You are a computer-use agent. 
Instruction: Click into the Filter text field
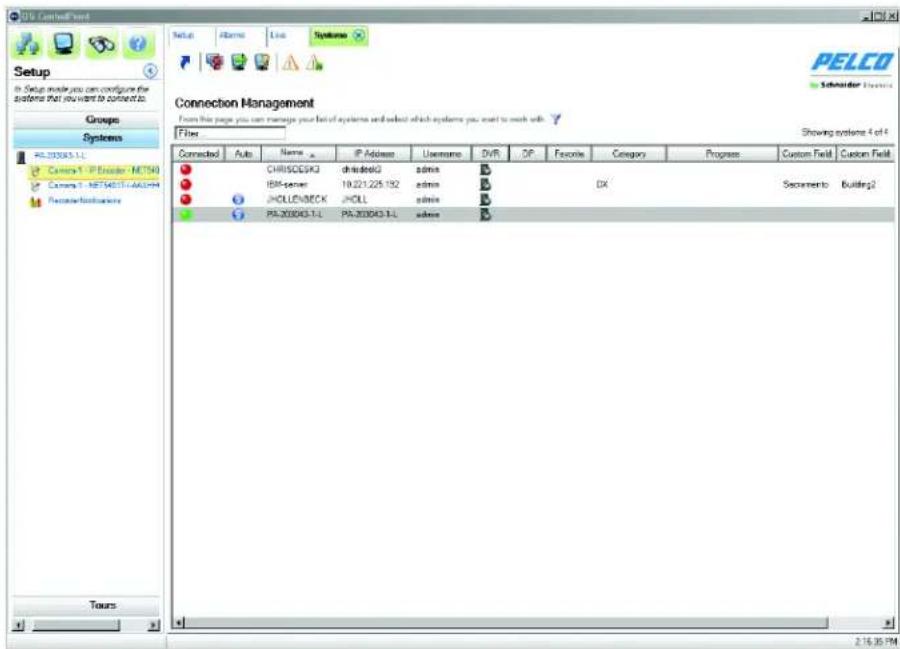coord(230,133)
